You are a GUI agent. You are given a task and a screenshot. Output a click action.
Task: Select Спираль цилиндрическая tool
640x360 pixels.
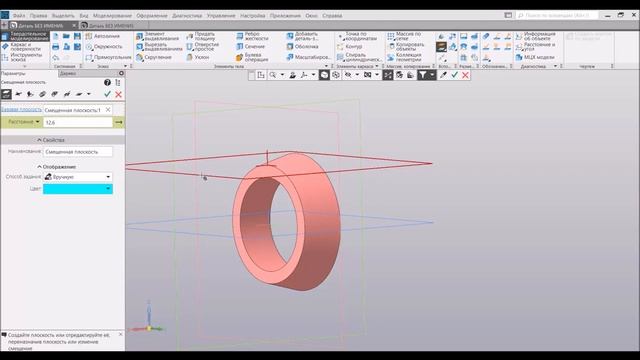(x=359, y=57)
